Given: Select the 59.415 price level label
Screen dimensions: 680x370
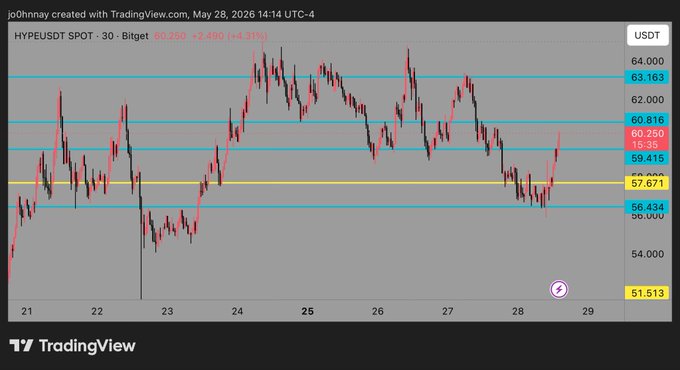Looking at the screenshot, I should 647,158.
